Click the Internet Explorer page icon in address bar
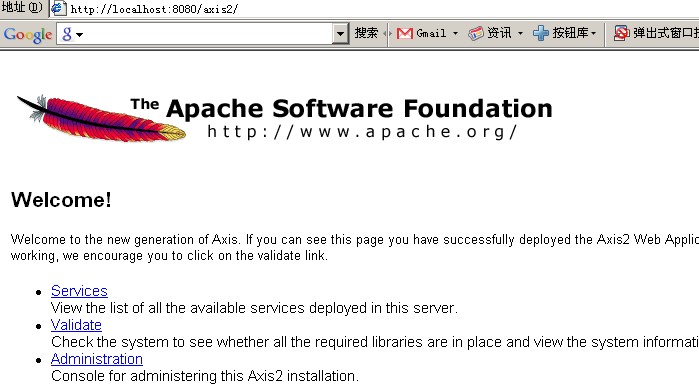 click(58, 8)
